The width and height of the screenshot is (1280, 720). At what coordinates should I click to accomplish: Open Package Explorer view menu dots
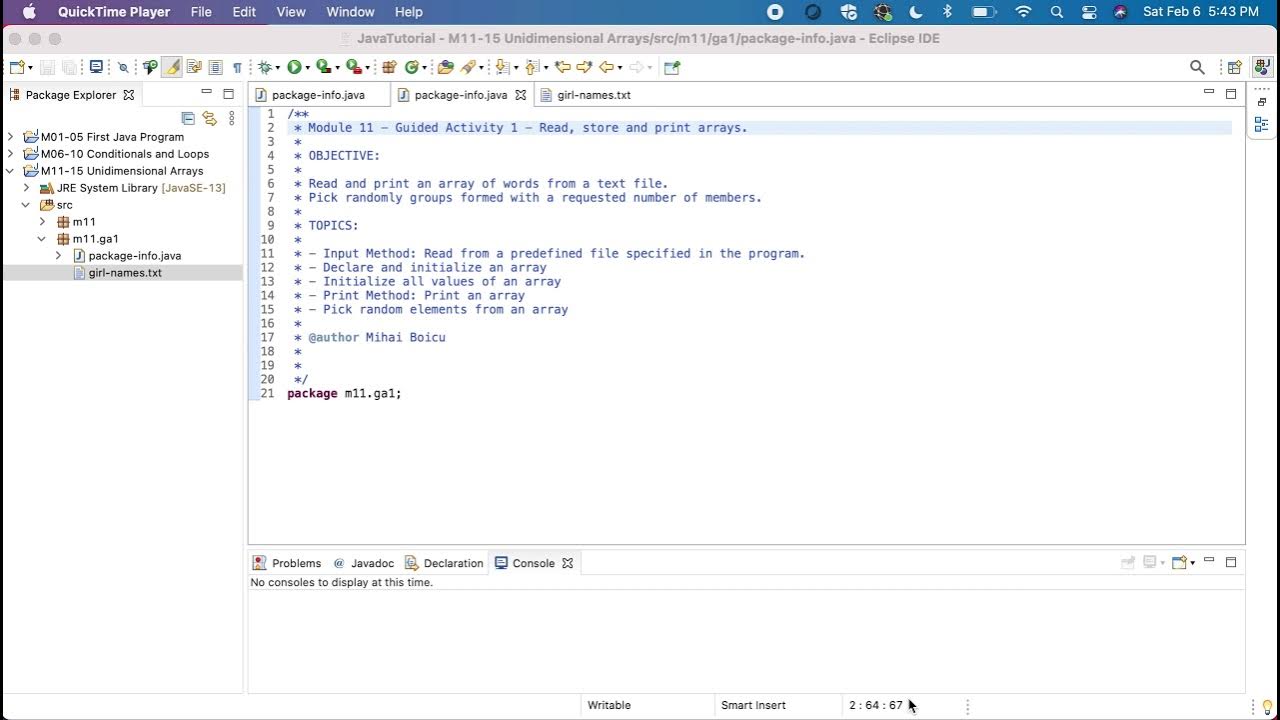[x=232, y=118]
